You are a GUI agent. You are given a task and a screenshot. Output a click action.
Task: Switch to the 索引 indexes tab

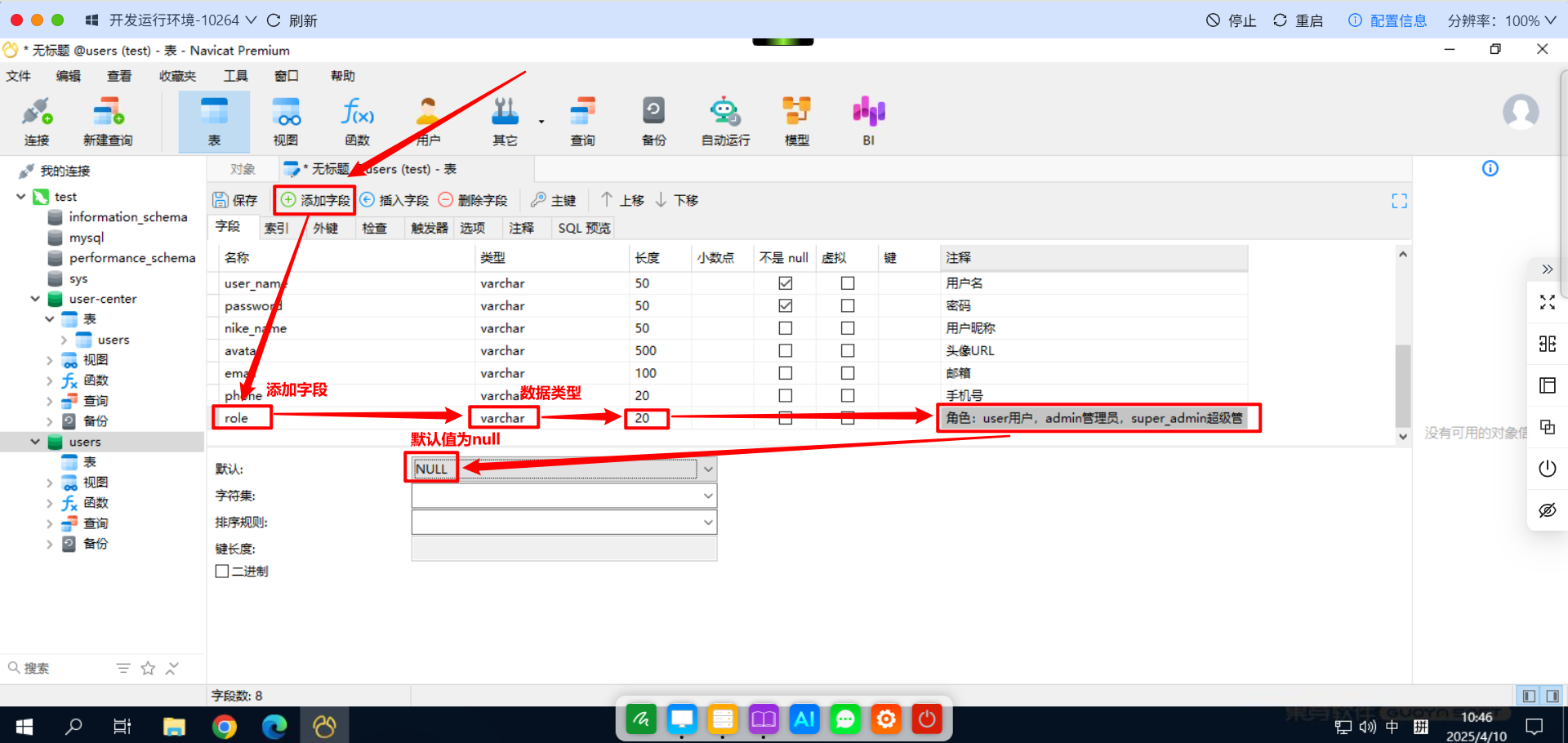coord(277,228)
